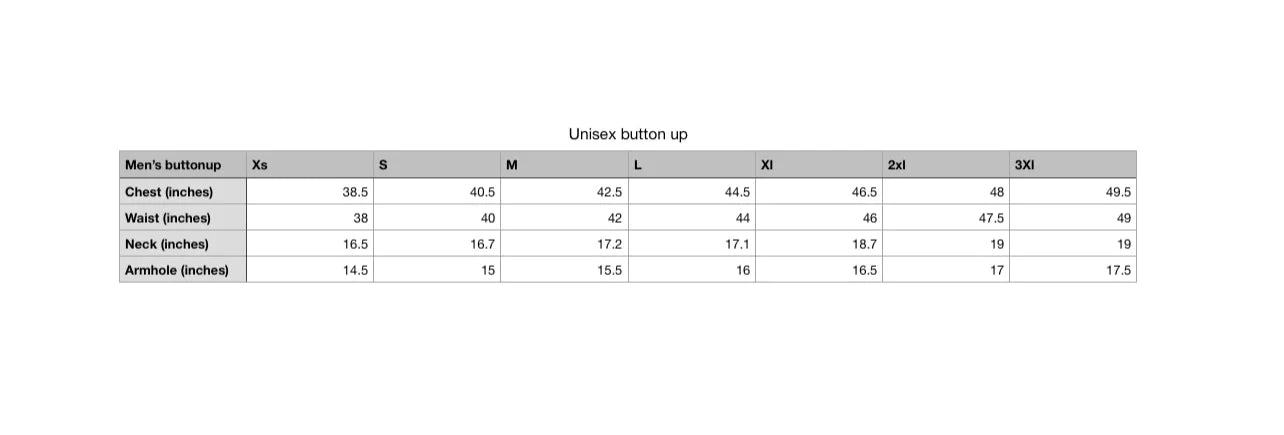This screenshot has width=1284, height=435.
Task: Select the Xs column header
Action: pos(310,165)
